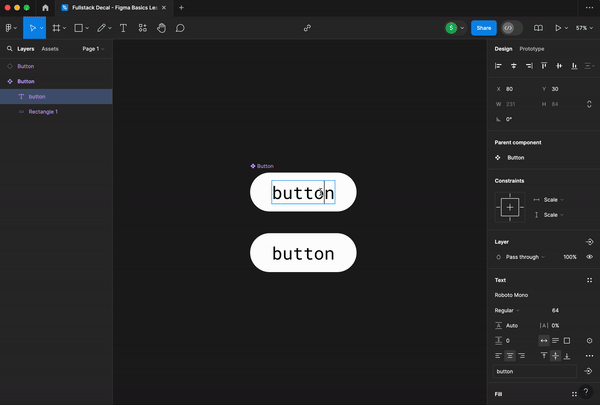
Task: Open font weight Regular dropdown
Action: pos(507,310)
